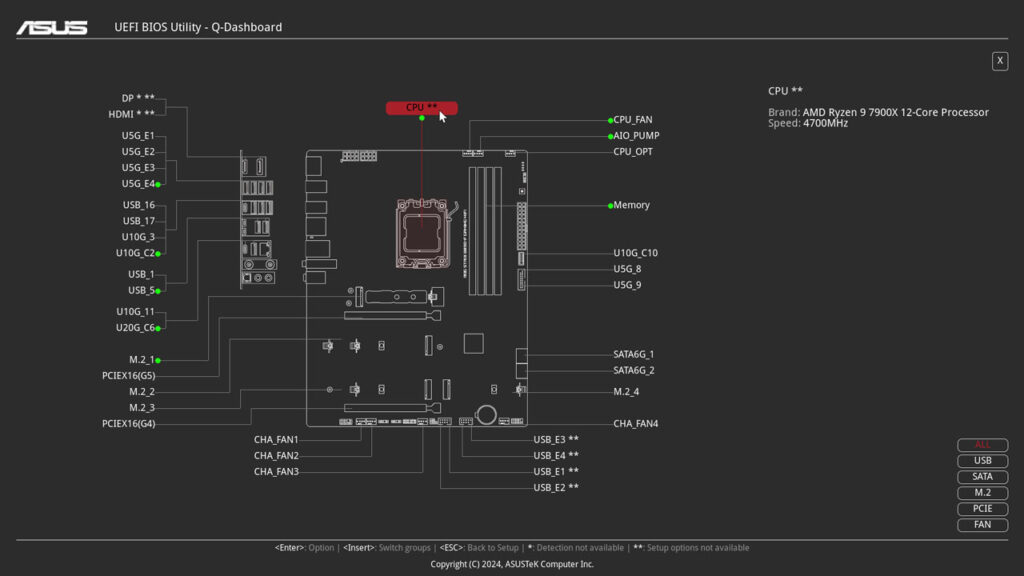Toggle the SATA category filter

pos(981,477)
